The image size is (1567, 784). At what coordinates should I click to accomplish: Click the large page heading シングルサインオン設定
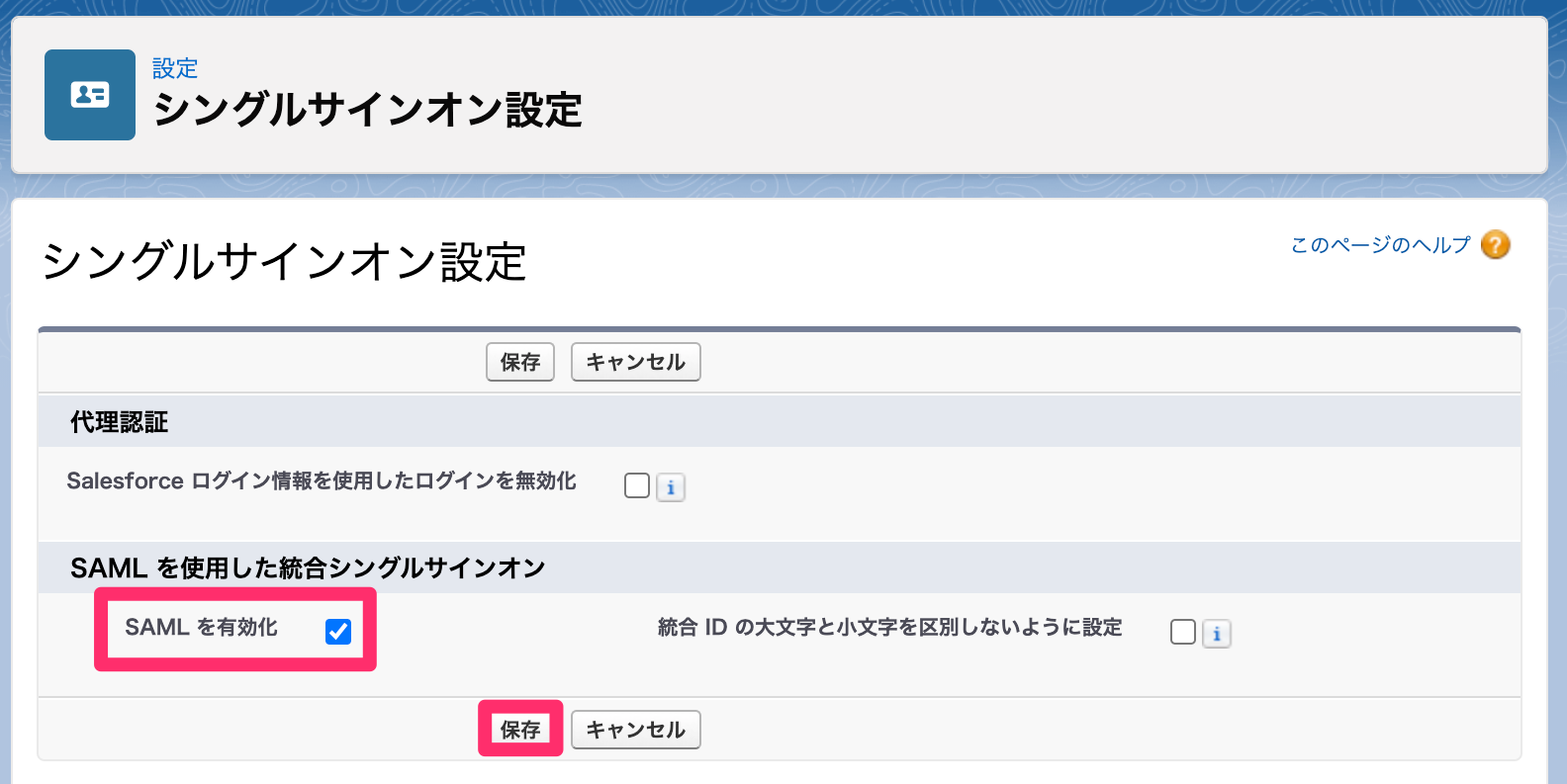(284, 262)
